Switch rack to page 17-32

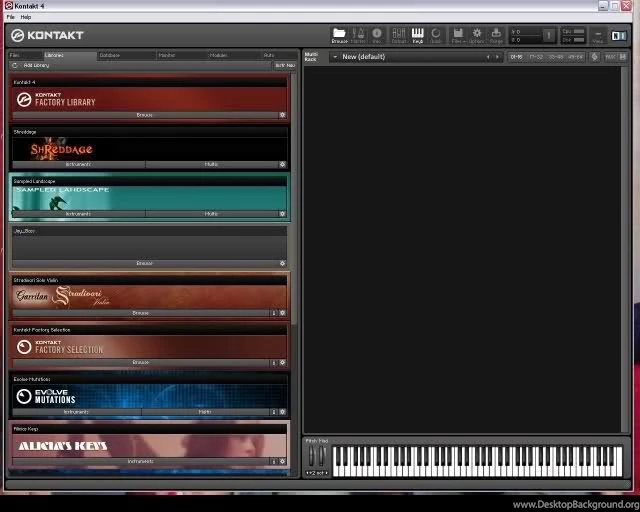[536, 57]
